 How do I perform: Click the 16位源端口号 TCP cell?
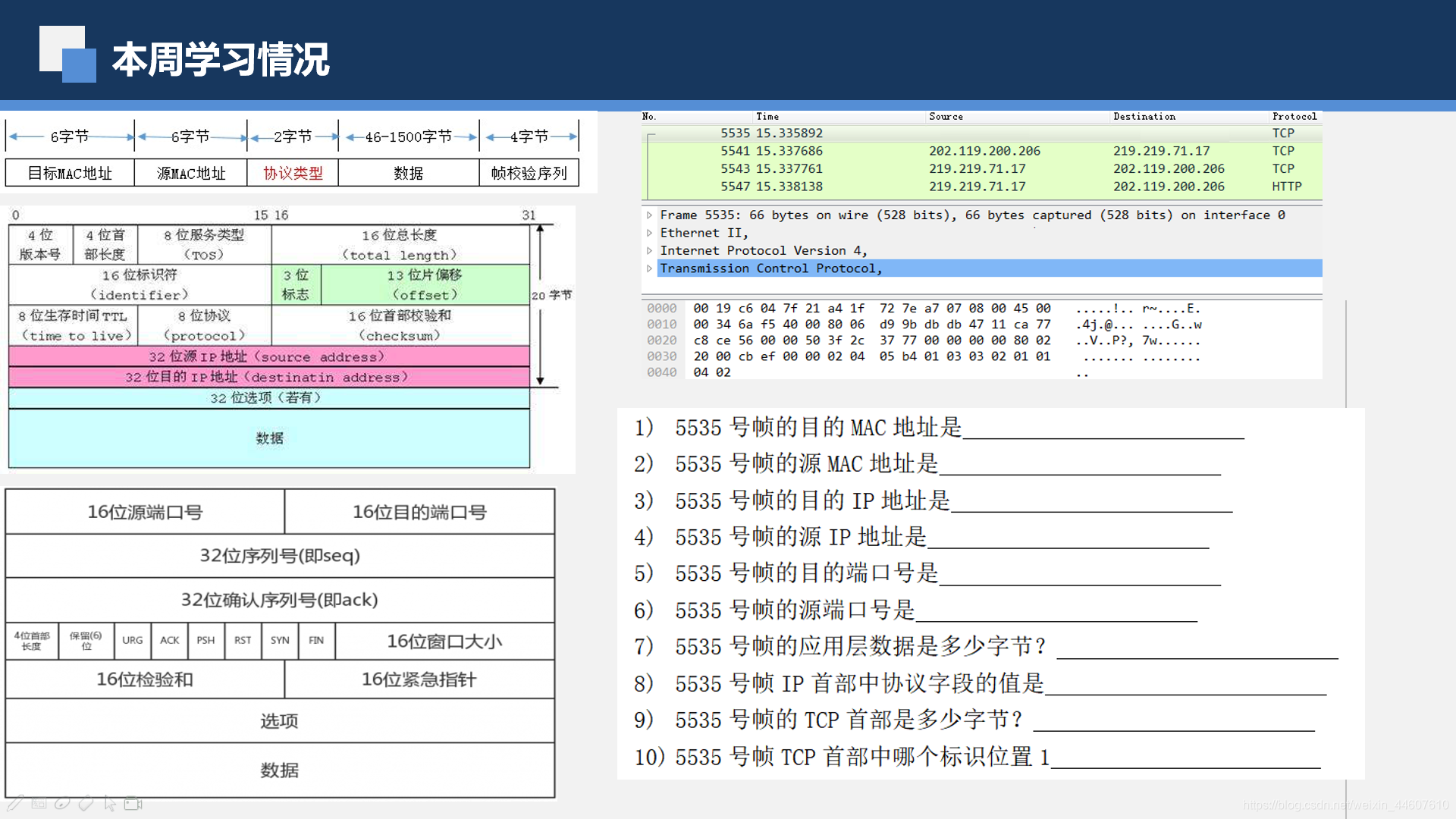tap(145, 512)
